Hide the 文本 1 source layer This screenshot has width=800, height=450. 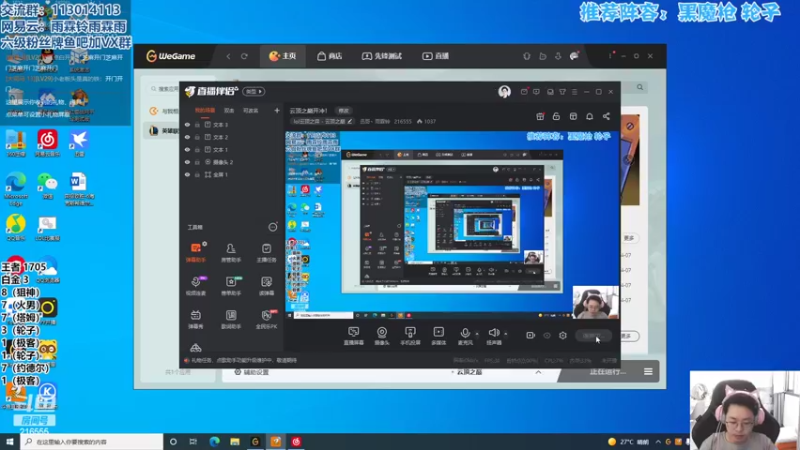coord(187,149)
